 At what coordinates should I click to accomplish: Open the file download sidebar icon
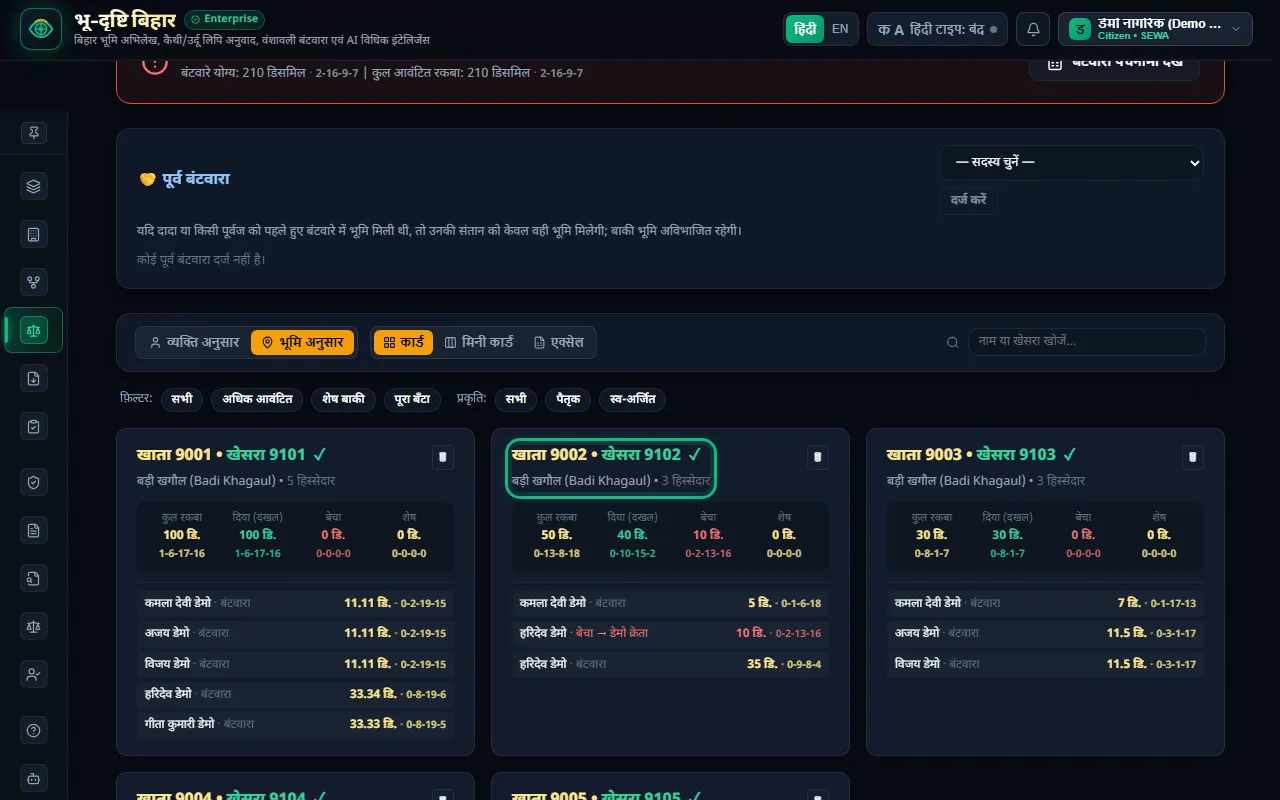tap(34, 378)
